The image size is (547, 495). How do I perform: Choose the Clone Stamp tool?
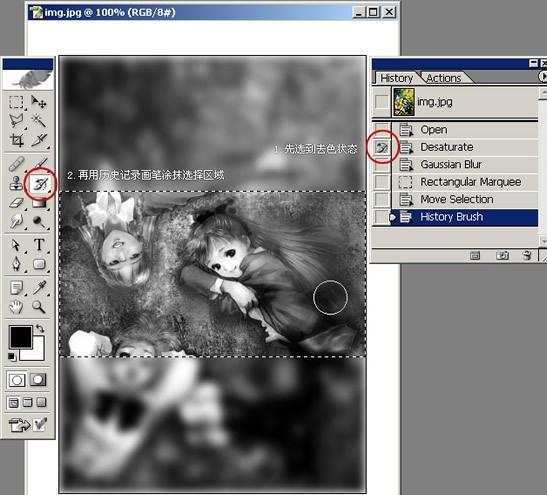pyautogui.click(x=16, y=183)
